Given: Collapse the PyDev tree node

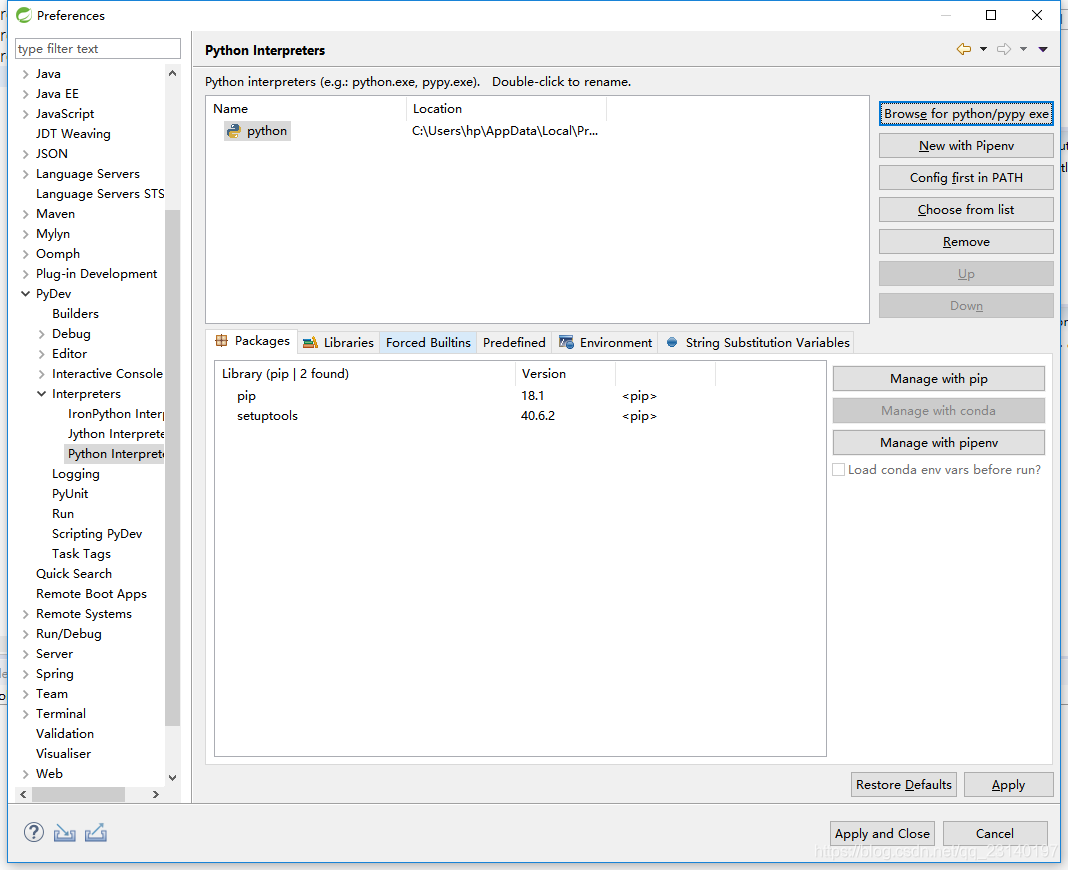Looking at the screenshot, I should coord(25,294).
